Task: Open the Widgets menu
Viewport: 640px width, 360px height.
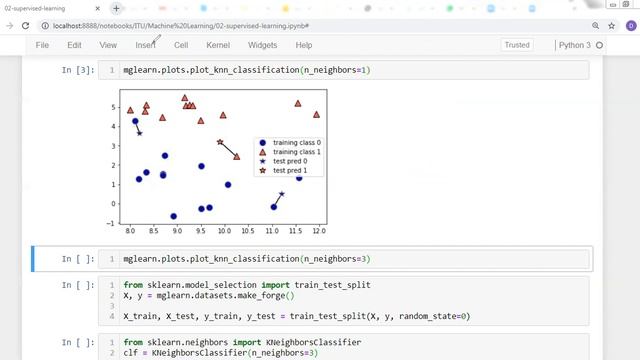Action: pos(262,45)
